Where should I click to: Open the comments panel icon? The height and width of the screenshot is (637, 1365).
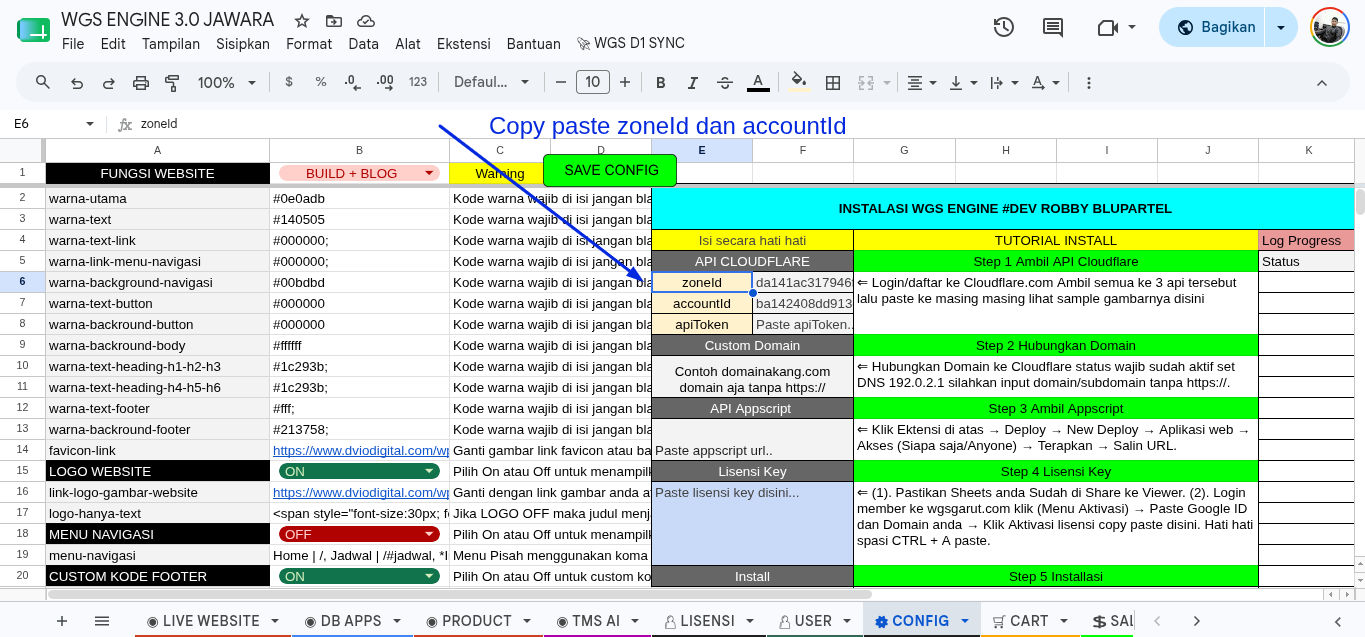coord(1053,28)
